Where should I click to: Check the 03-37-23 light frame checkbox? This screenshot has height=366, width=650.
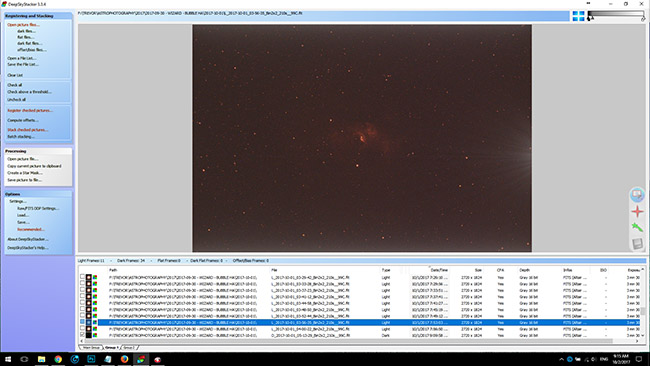[82, 290]
